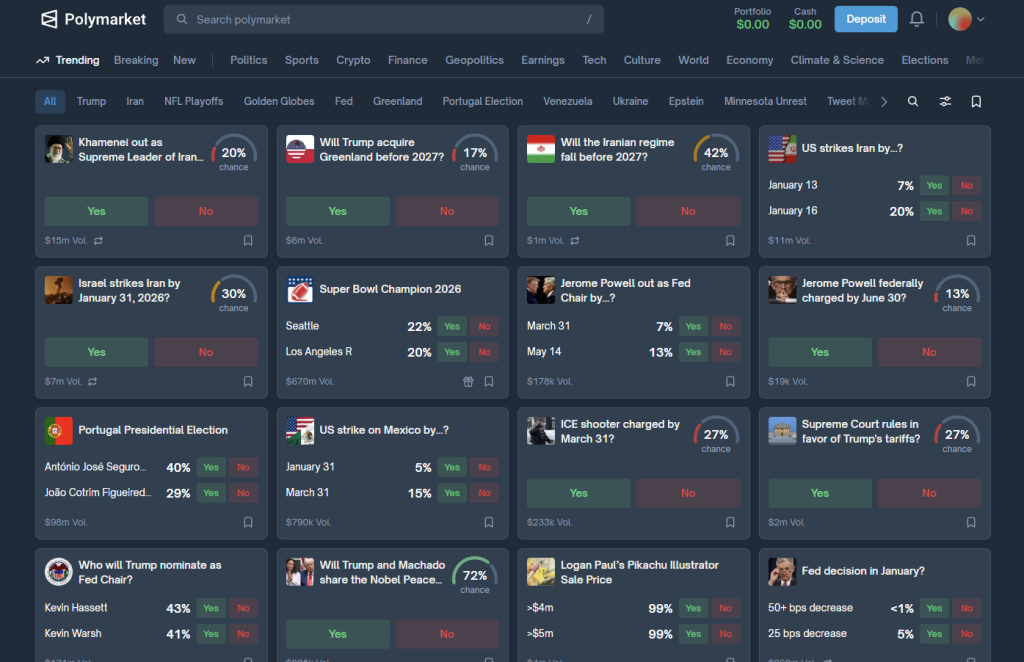Viewport: 1024px width, 662px height.
Task: Expand the profile avatar dropdown
Action: pyautogui.click(x=966, y=19)
